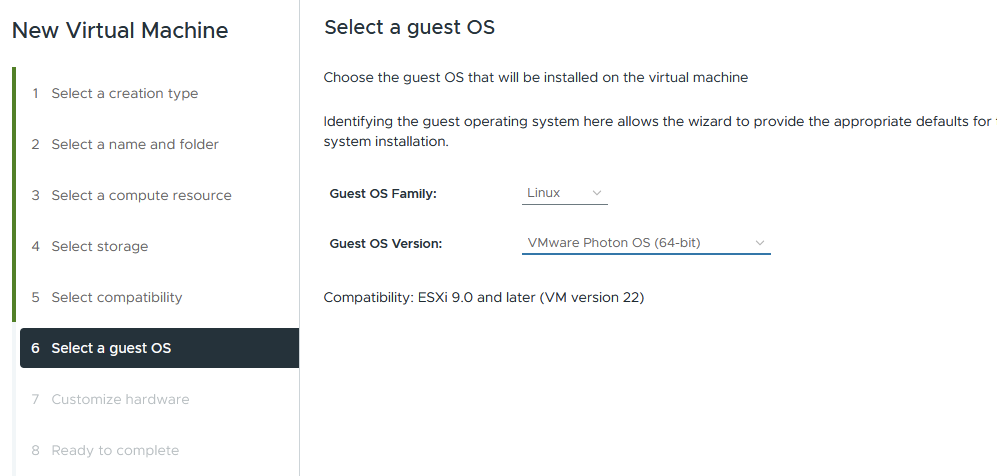
Task: Return to step 3 Select a compute resource
Action: [141, 195]
